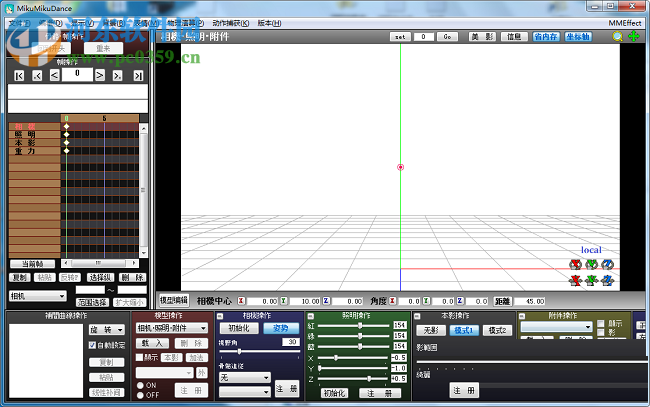Click the yellow magnifier view-zoom icon

point(618,37)
